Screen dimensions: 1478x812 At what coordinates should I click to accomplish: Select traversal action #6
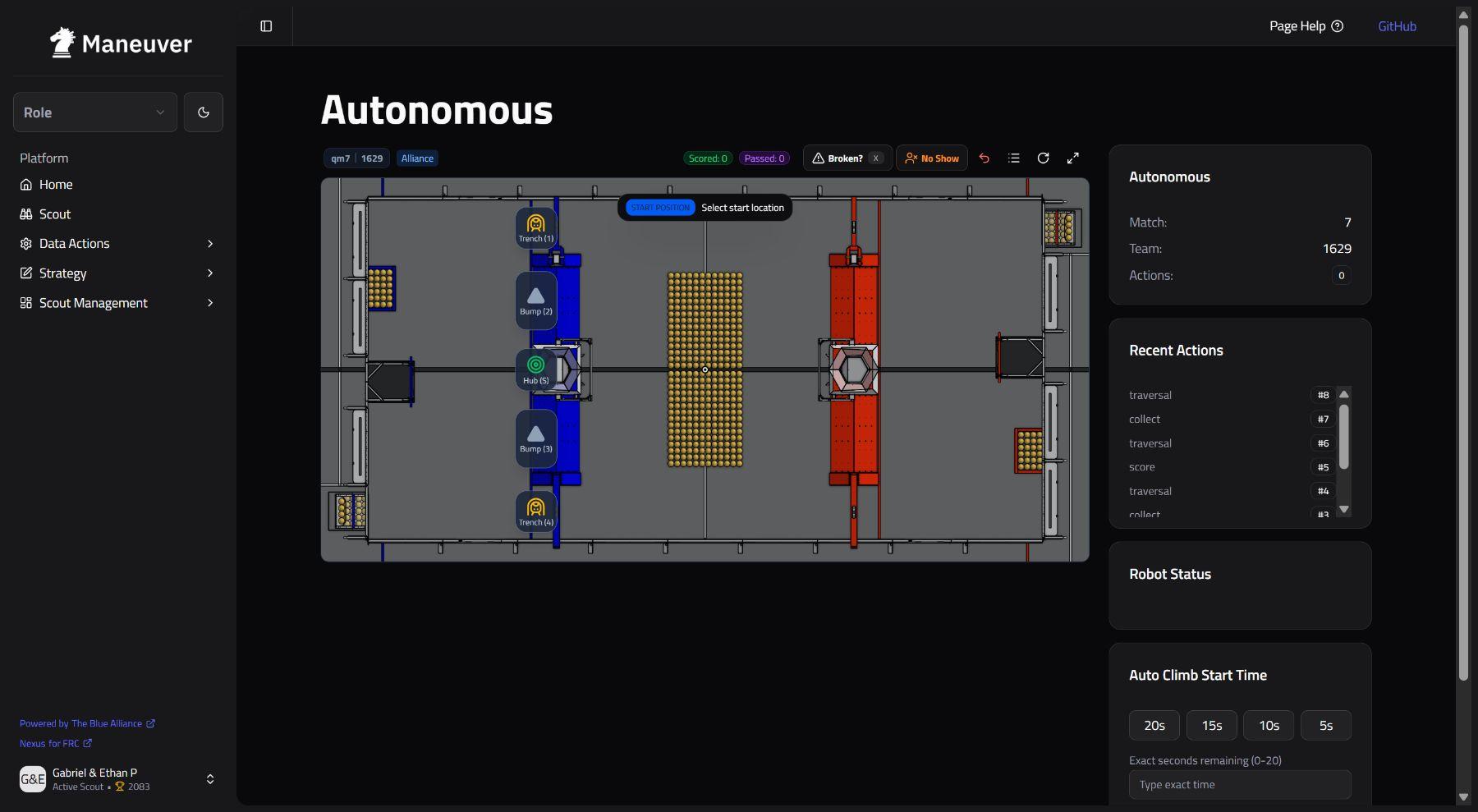pyautogui.click(x=1231, y=443)
